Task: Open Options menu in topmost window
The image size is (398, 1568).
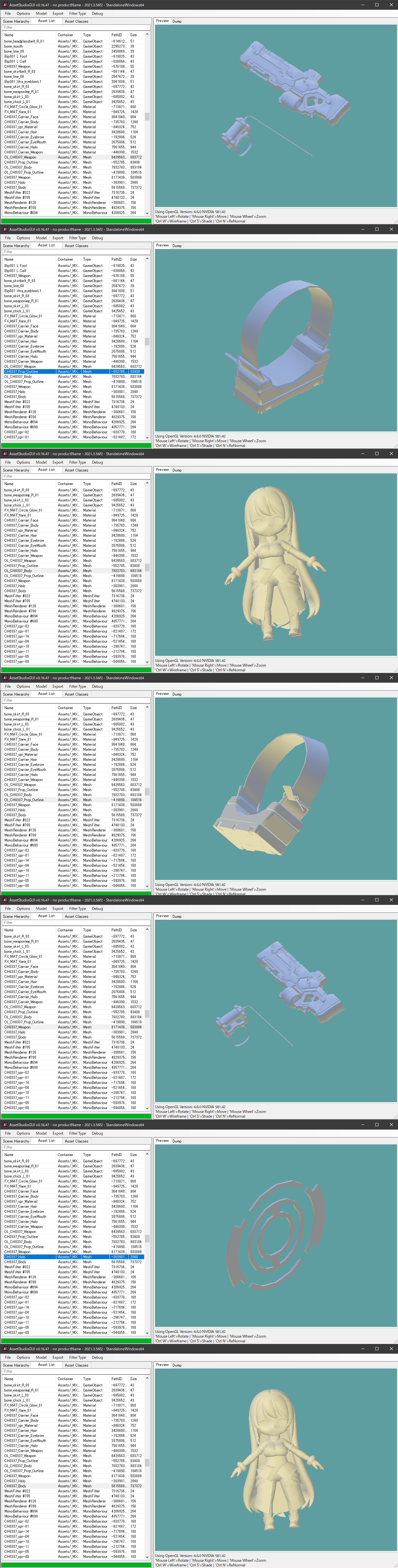Action: (x=23, y=13)
